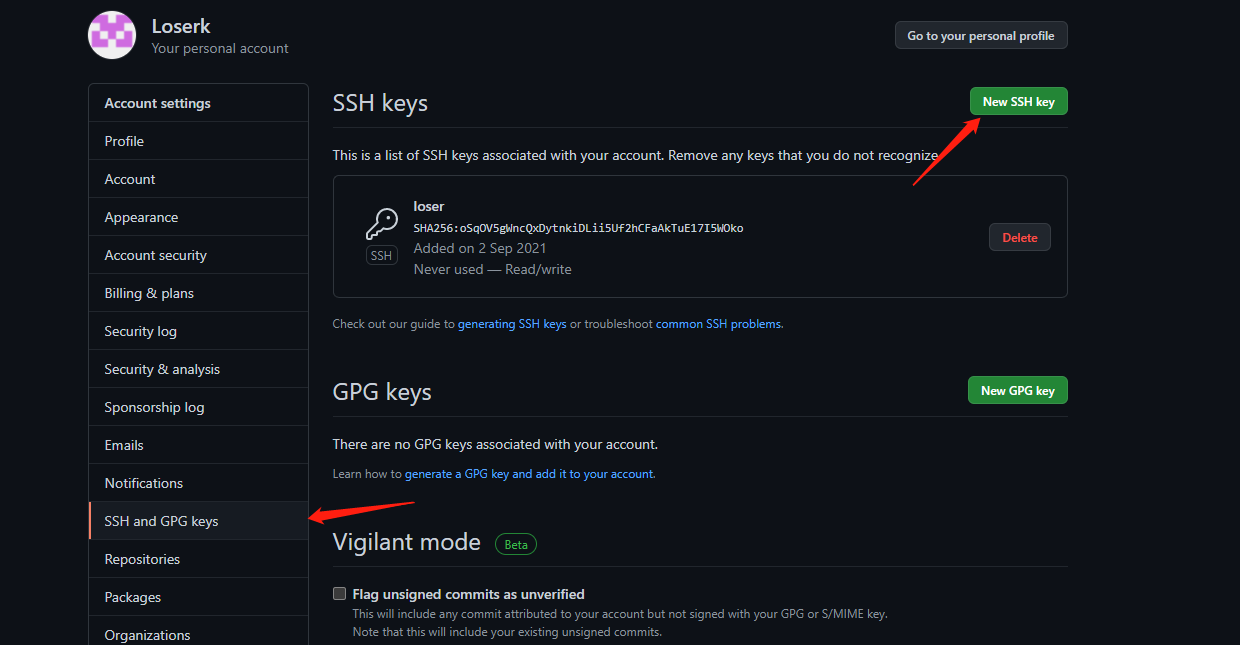Click the SSH key icon for loser

pos(381,224)
